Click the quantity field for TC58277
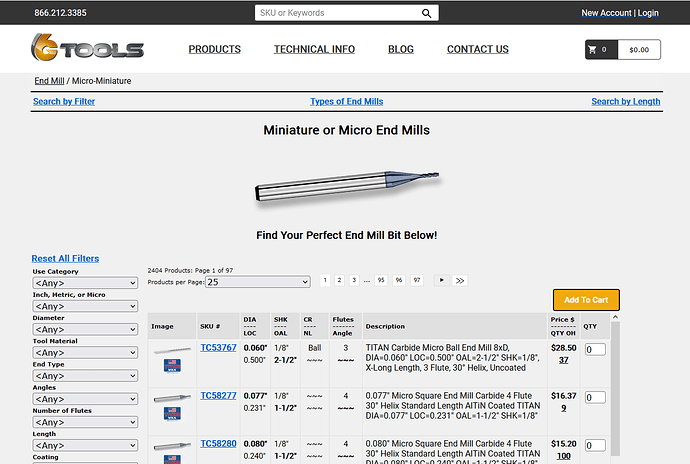Image resolution: width=690 pixels, height=464 pixels. point(595,398)
